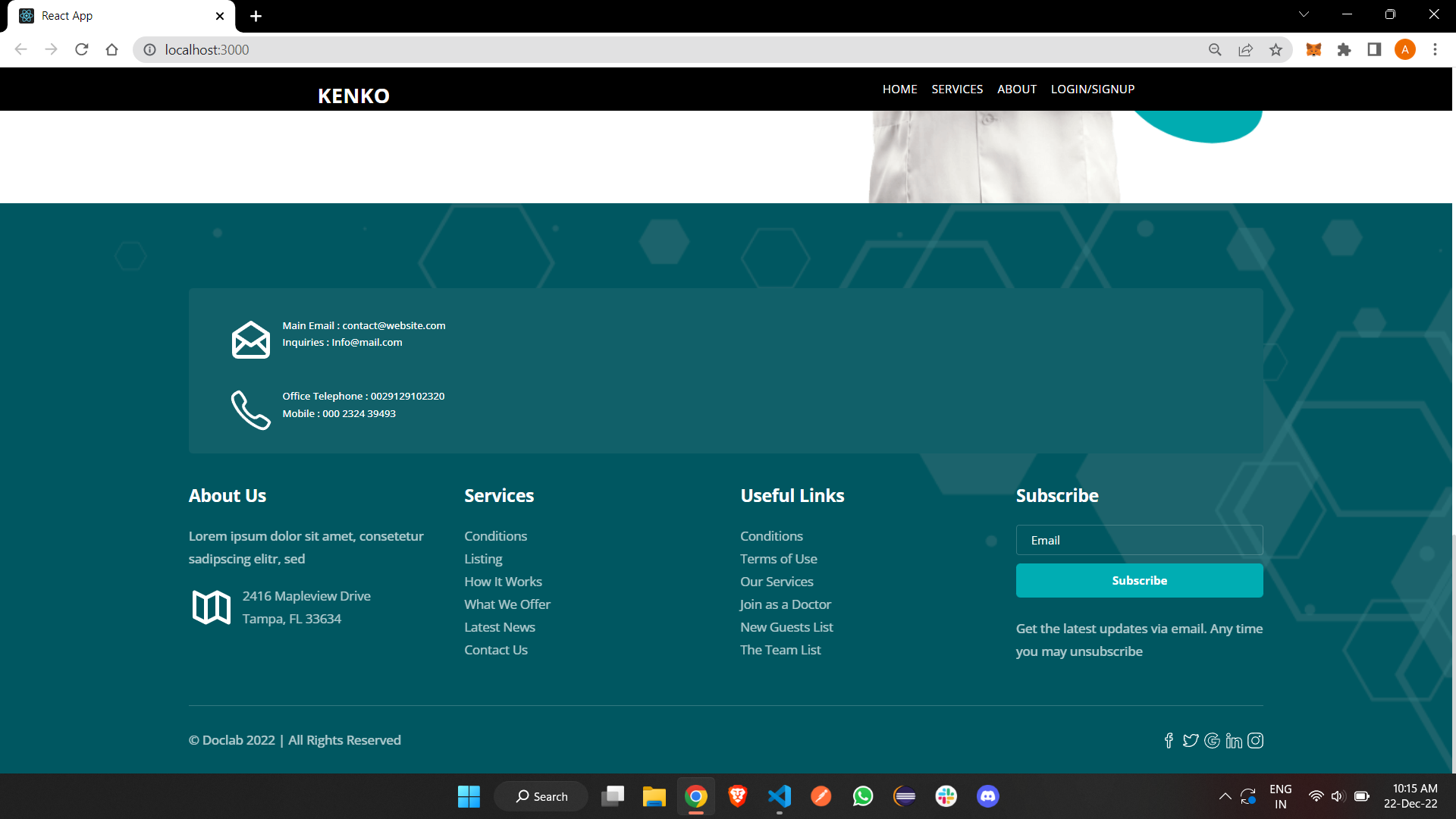
Task: Click the telephone handset icon
Action: coord(250,410)
